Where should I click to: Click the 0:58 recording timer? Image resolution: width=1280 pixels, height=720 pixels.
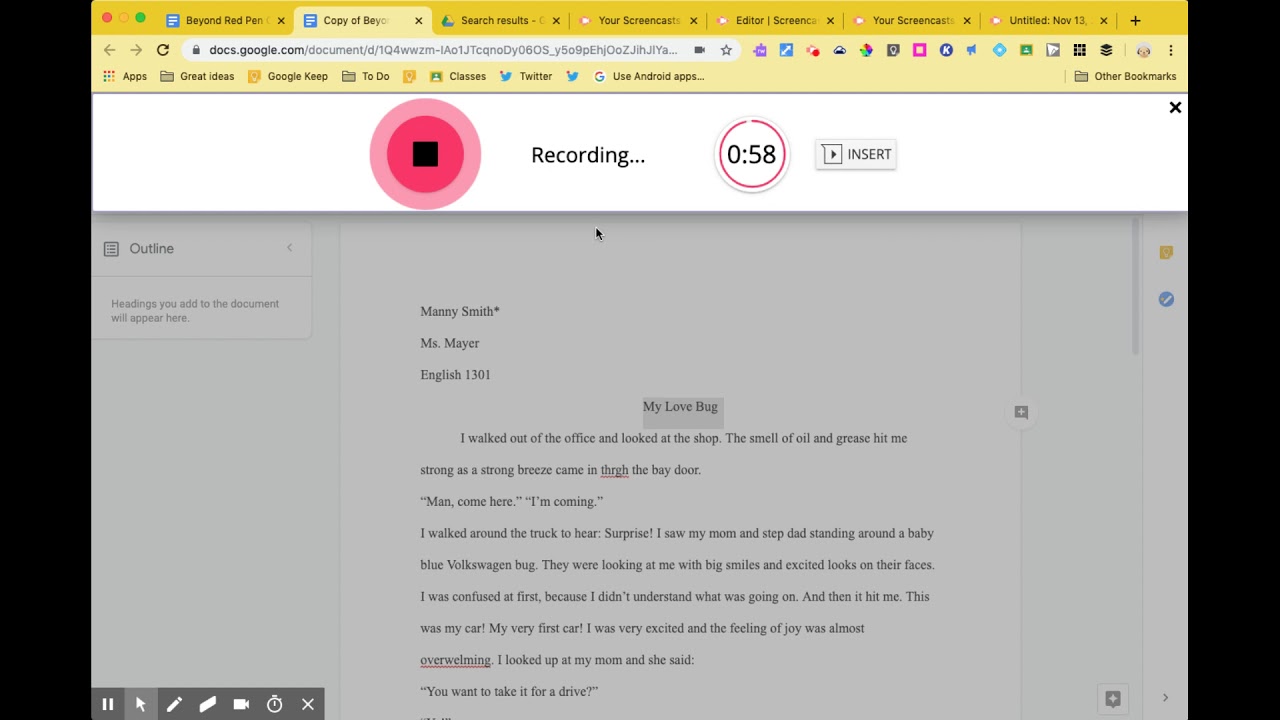(x=751, y=154)
